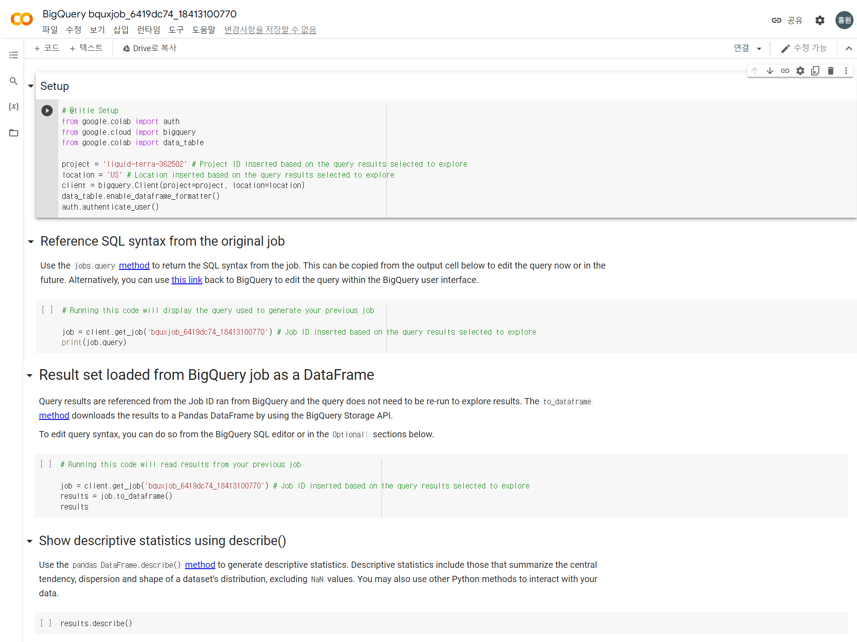Copy the link to the cell icon

point(785,70)
